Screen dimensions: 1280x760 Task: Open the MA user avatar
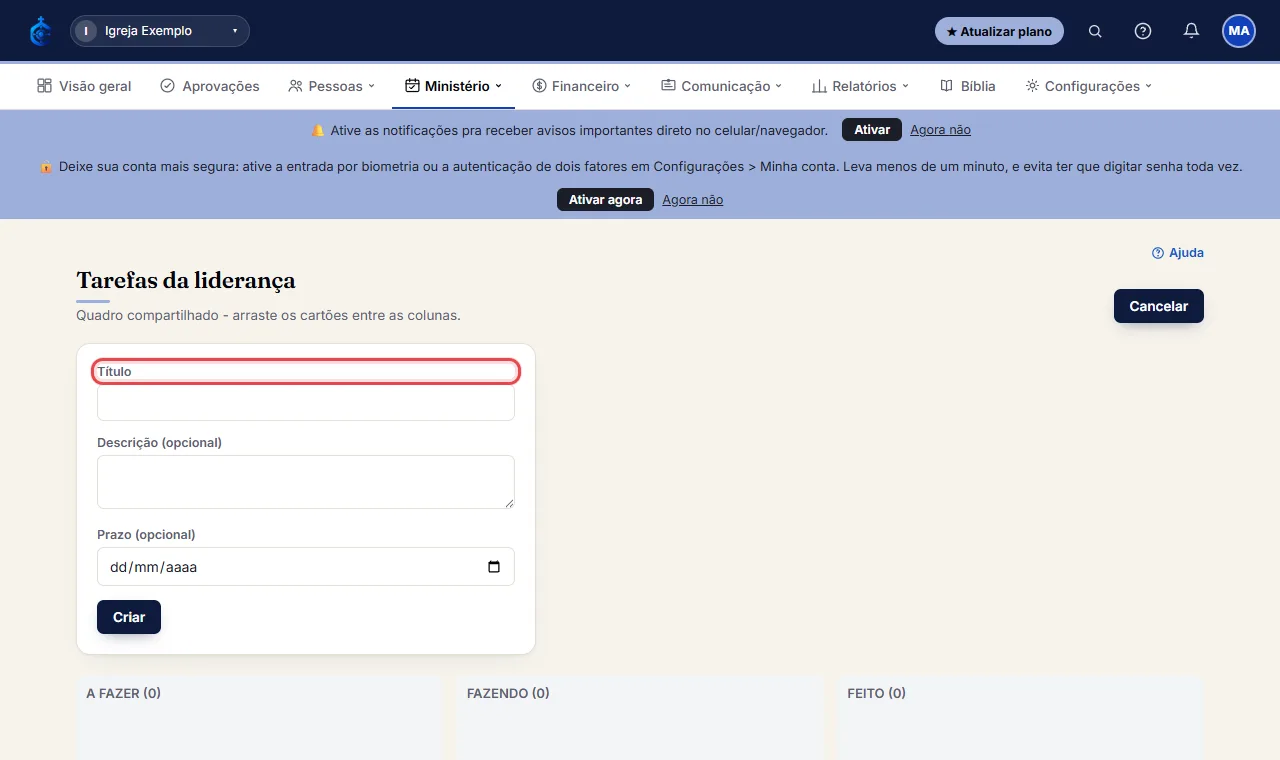[x=1239, y=31]
